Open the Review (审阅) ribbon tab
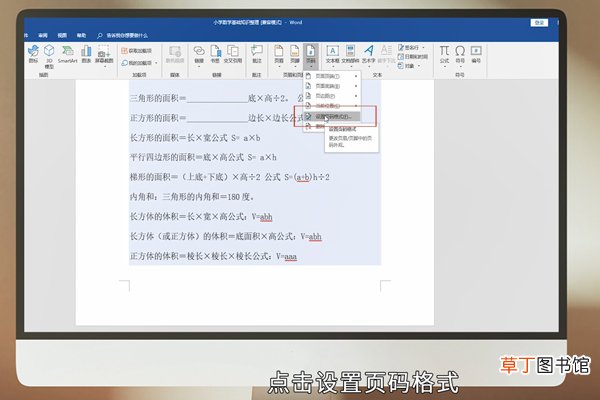The image size is (600, 400). 43,35
